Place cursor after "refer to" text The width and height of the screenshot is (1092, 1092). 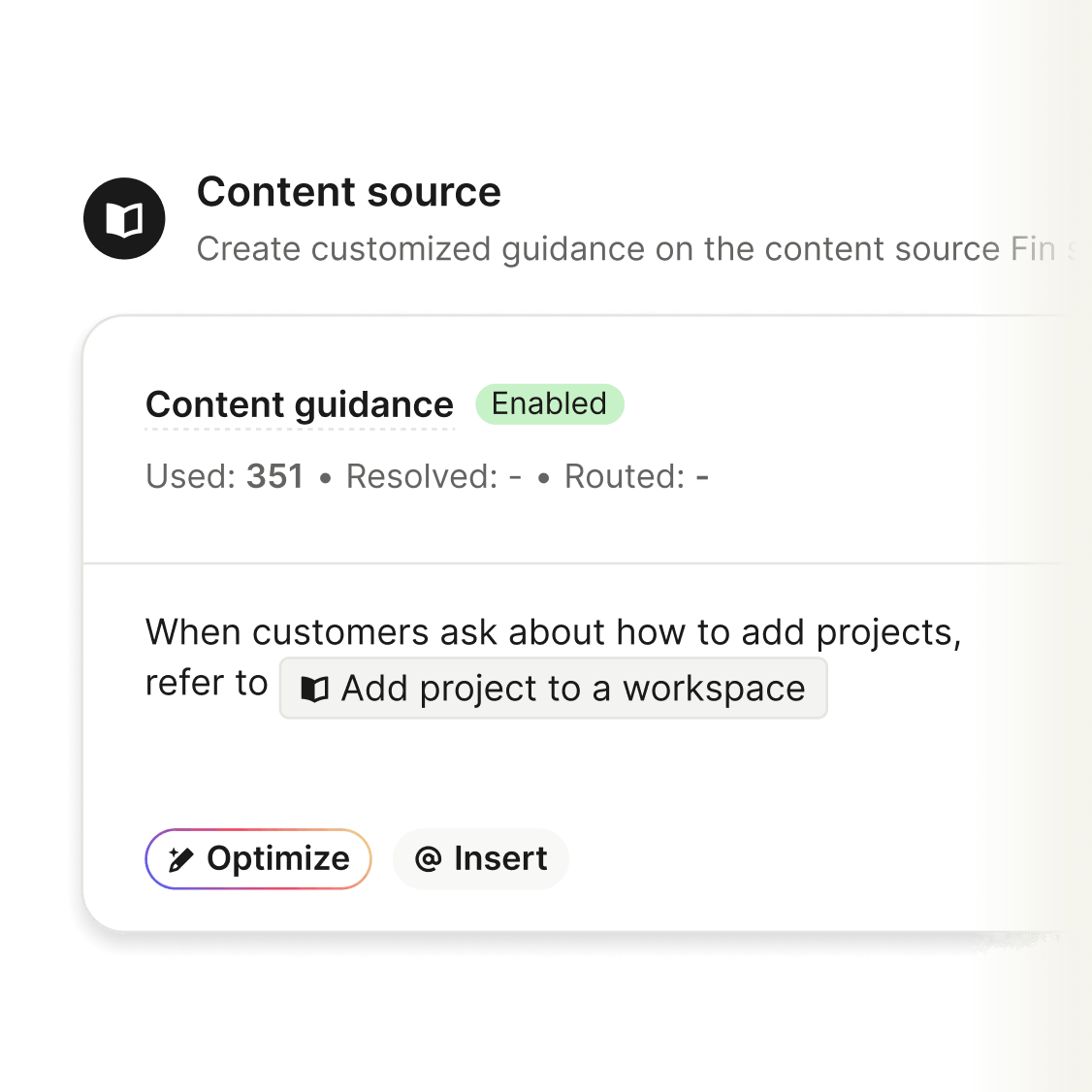[x=269, y=684]
